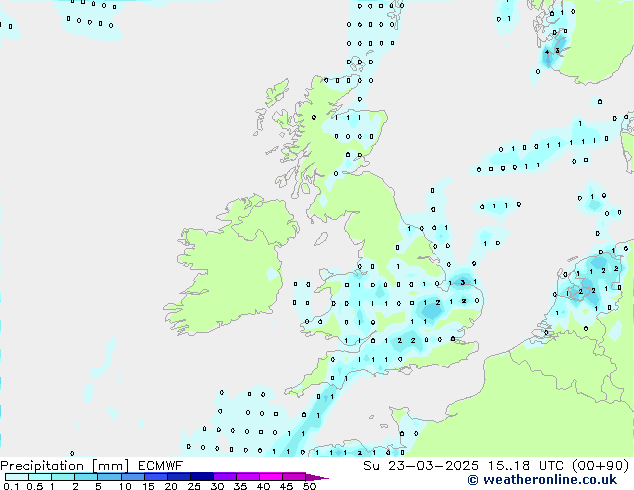Click the '10' legend scale label
The height and width of the screenshot is (490, 634).
(125, 486)
